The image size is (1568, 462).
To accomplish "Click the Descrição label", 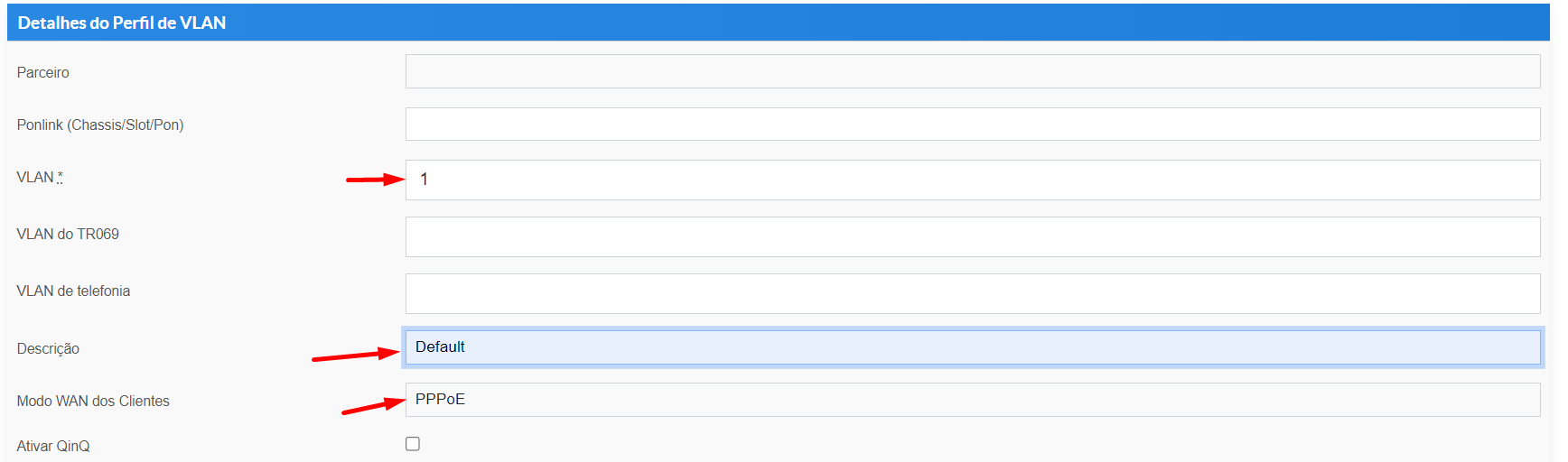I will 48,348.
